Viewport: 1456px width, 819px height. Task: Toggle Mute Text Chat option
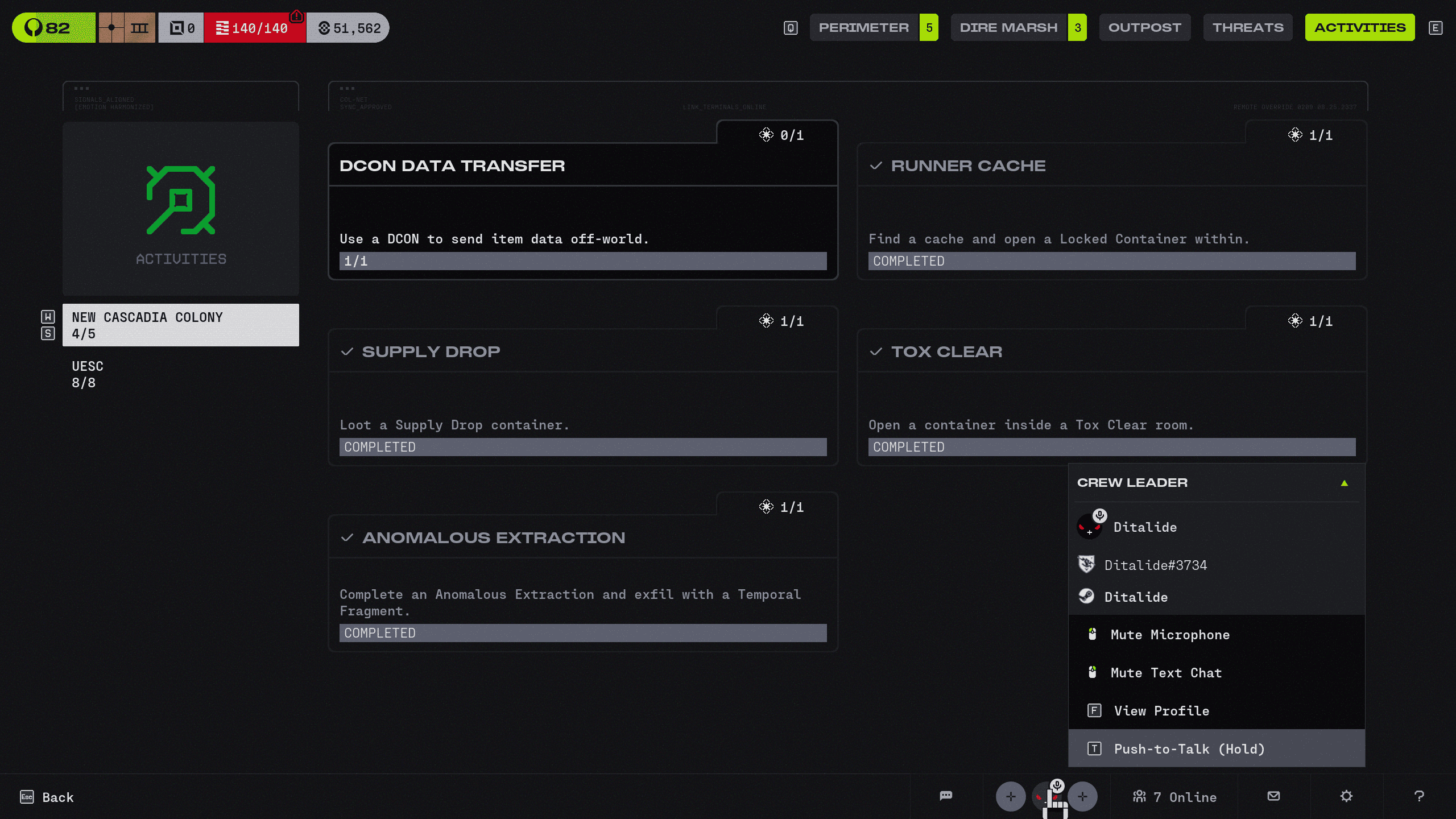[x=1165, y=673]
